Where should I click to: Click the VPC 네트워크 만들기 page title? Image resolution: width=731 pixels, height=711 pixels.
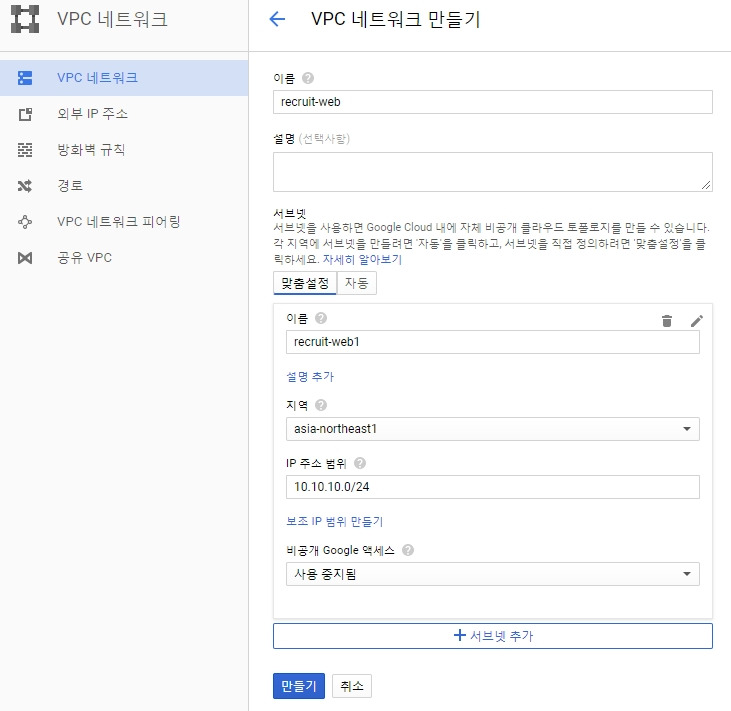(x=395, y=19)
